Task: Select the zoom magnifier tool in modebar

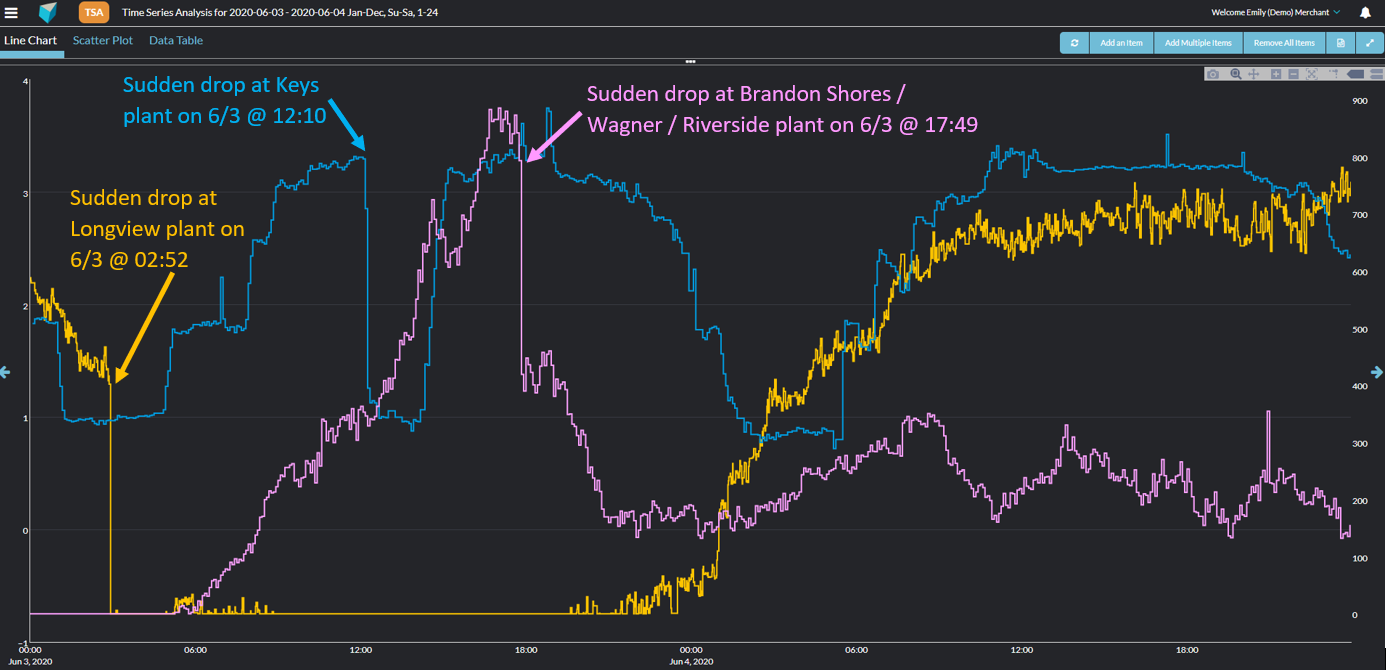Action: (x=1236, y=74)
